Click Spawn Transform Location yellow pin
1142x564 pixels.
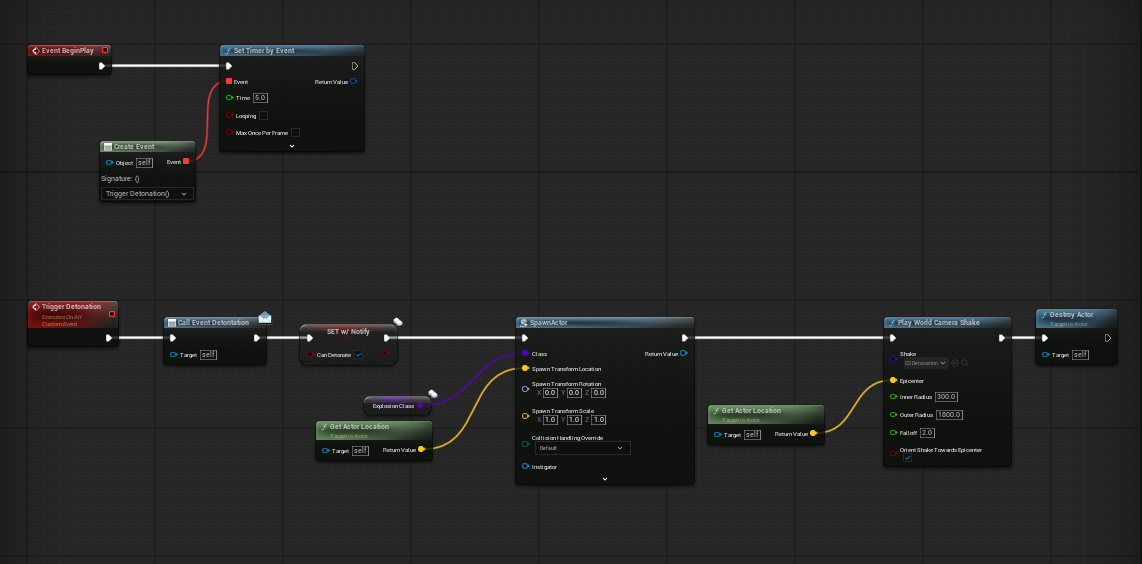[x=525, y=369]
